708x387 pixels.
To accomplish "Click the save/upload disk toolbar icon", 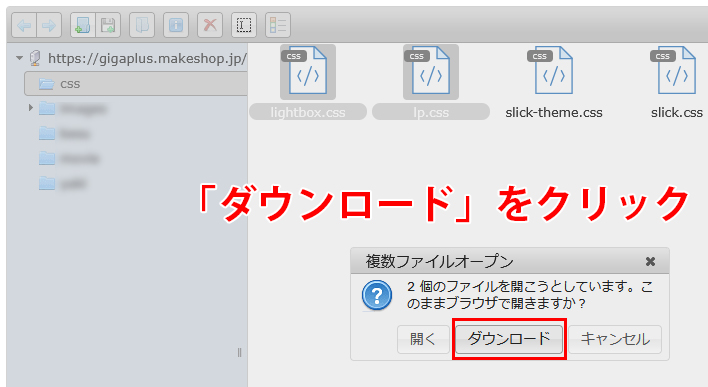I will [108, 25].
